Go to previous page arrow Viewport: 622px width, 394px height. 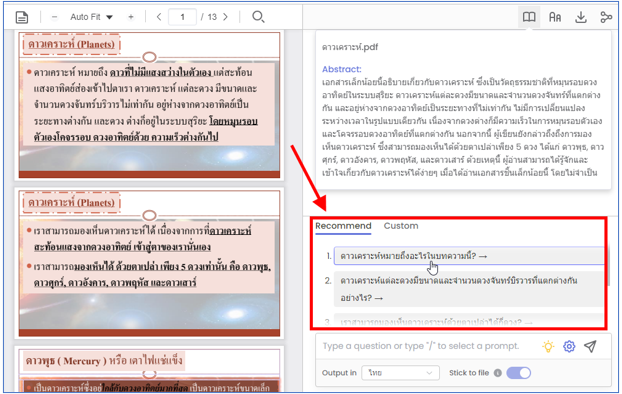click(159, 17)
